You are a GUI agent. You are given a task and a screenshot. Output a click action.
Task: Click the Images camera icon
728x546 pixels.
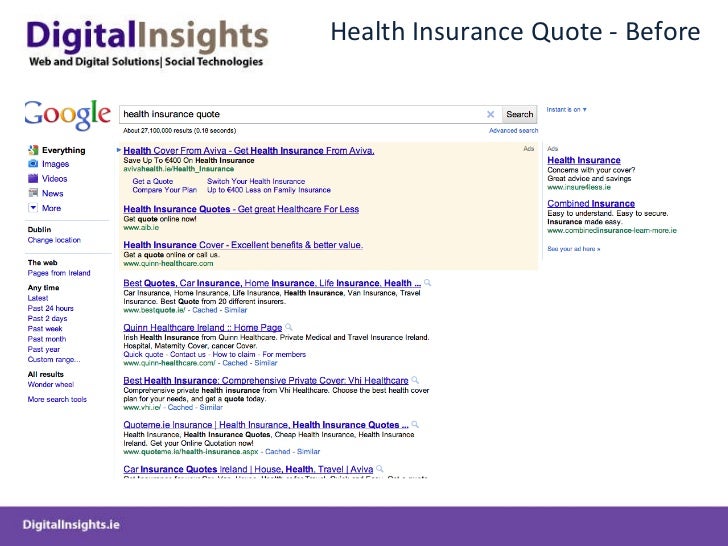(x=33, y=164)
